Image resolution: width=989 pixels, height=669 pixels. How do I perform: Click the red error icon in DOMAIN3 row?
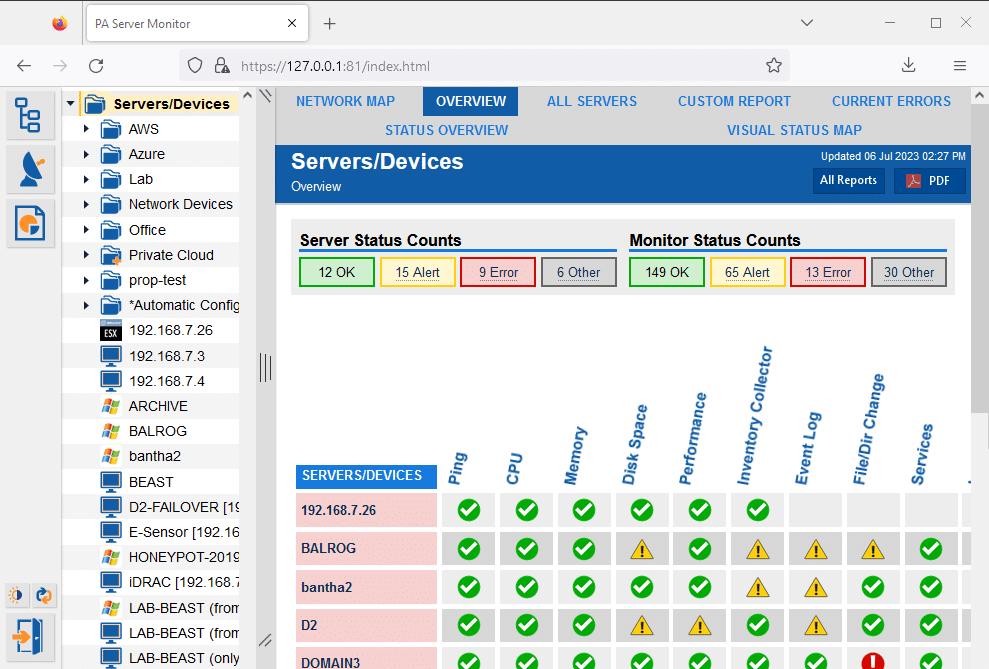[x=873, y=661]
